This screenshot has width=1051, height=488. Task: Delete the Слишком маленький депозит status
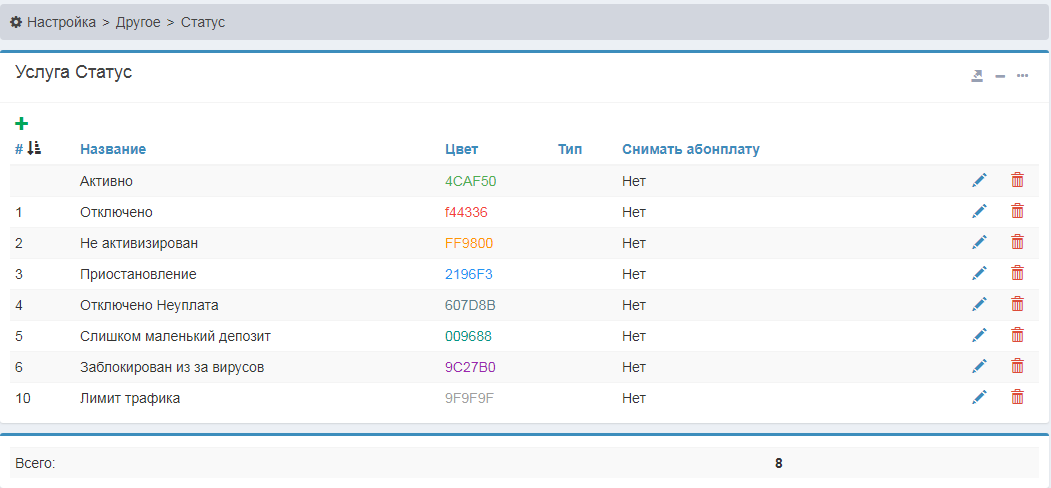[1017, 335]
